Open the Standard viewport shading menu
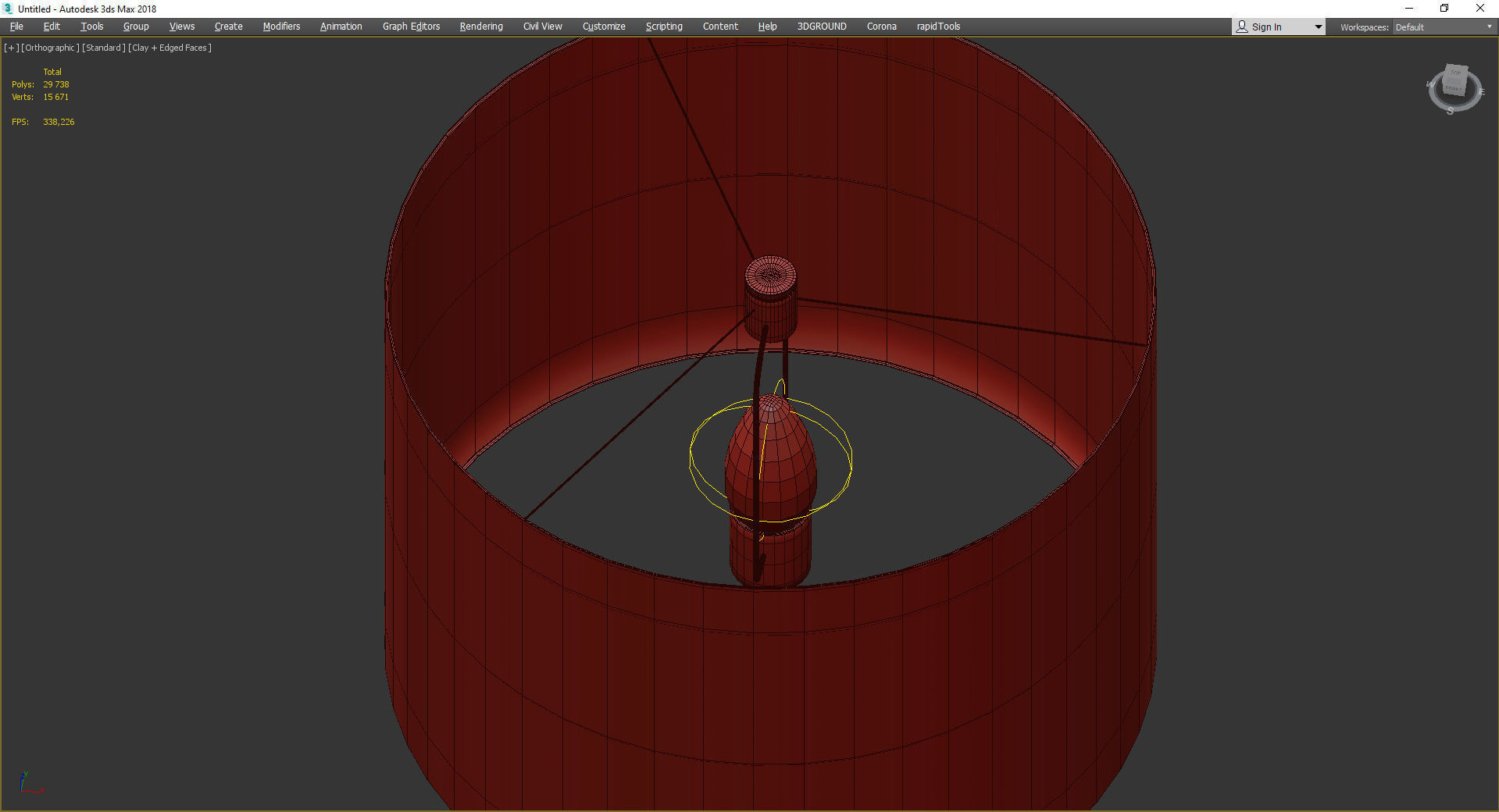 (103, 48)
